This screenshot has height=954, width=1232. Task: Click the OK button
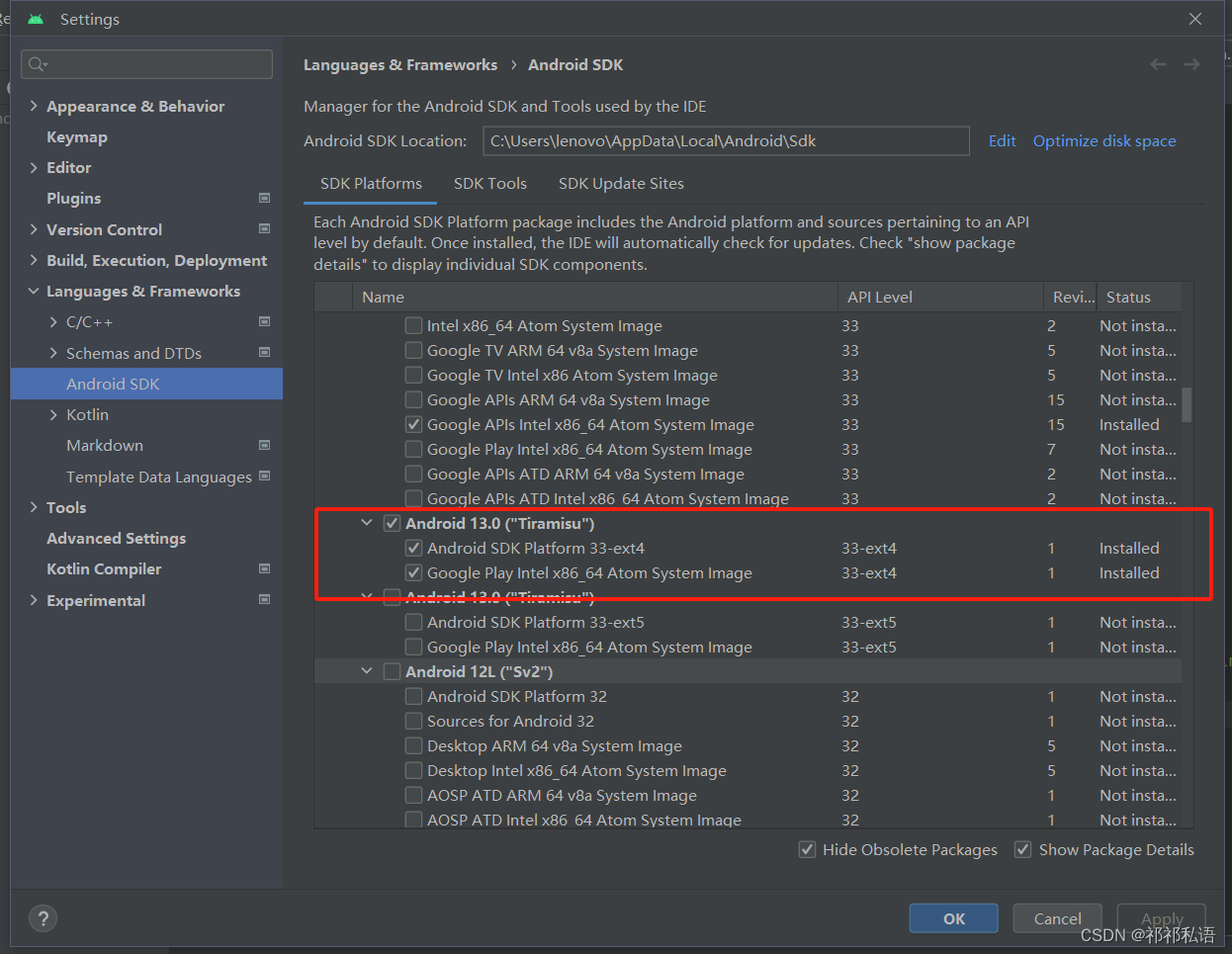pos(954,918)
